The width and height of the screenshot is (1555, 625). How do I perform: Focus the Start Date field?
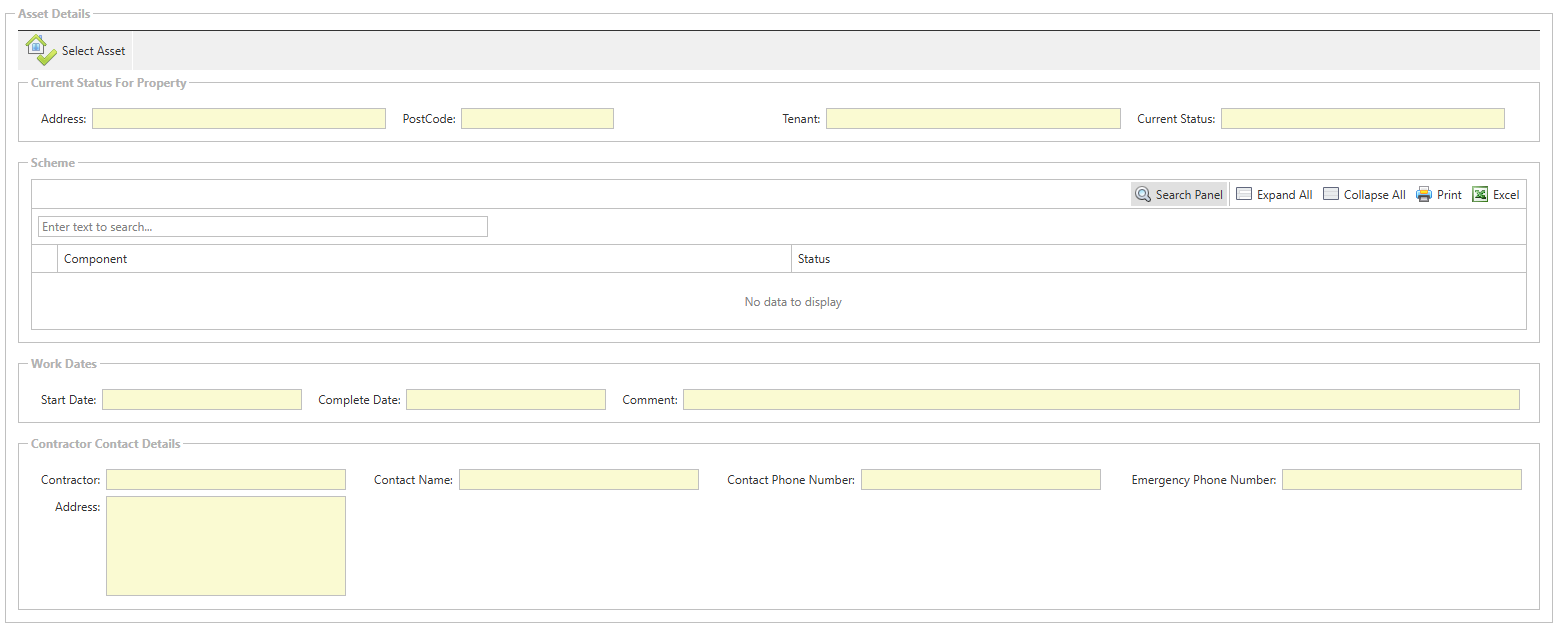201,400
